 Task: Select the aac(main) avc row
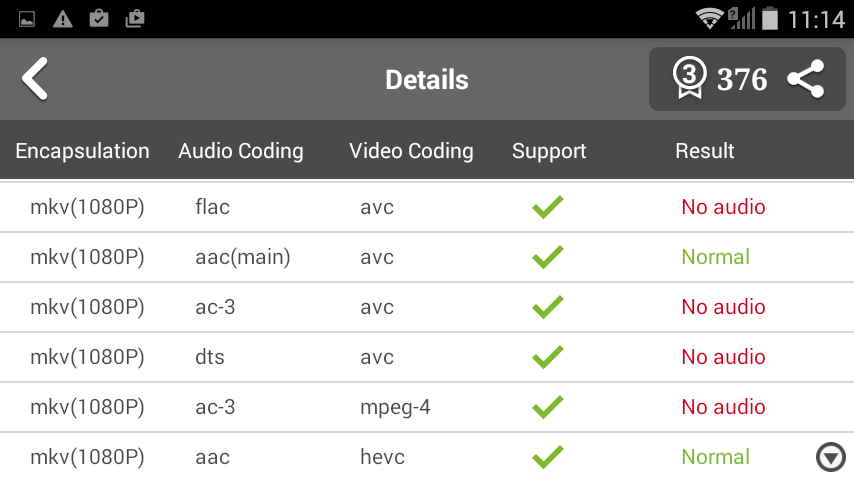(427, 257)
